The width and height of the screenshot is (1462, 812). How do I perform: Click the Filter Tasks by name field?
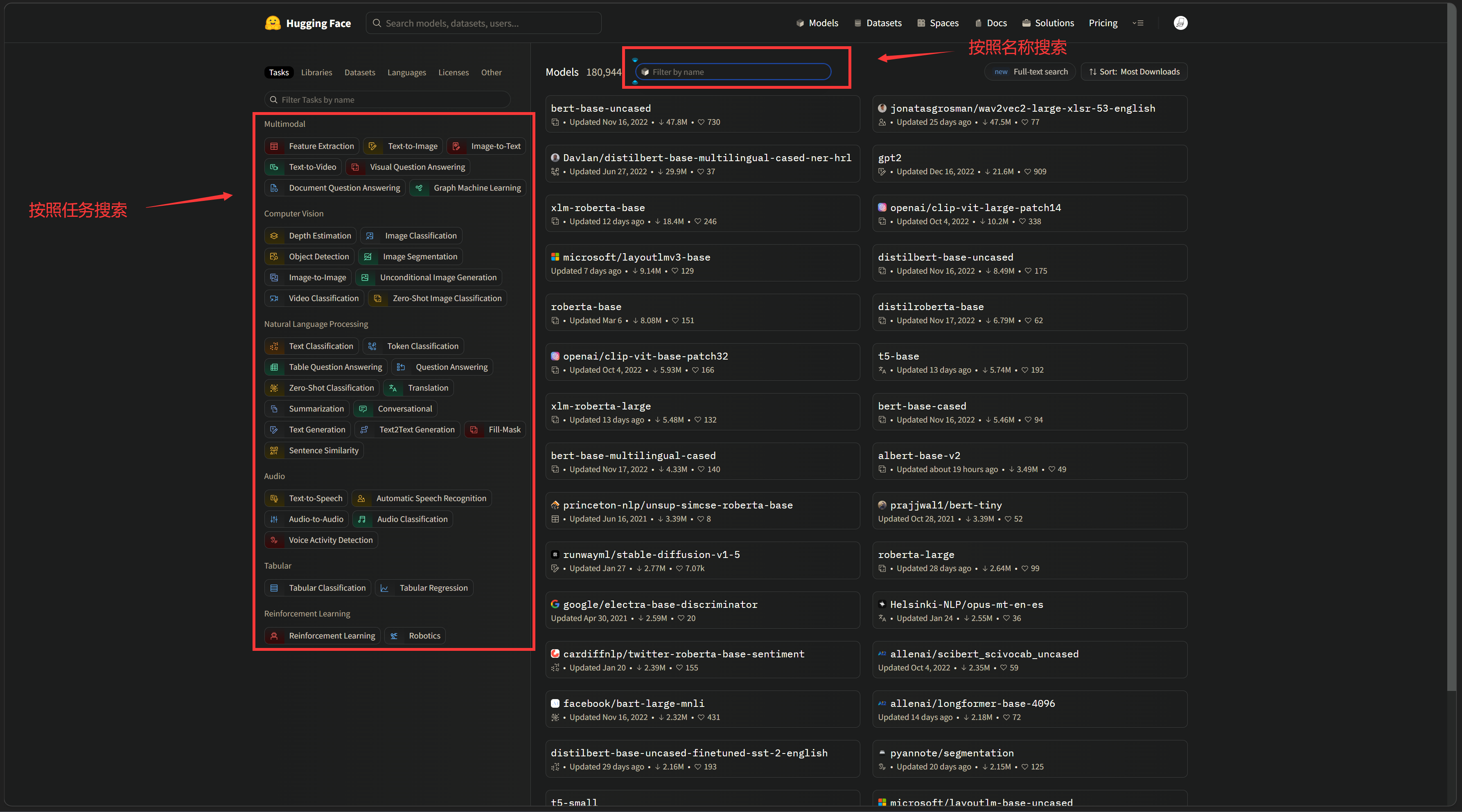387,100
